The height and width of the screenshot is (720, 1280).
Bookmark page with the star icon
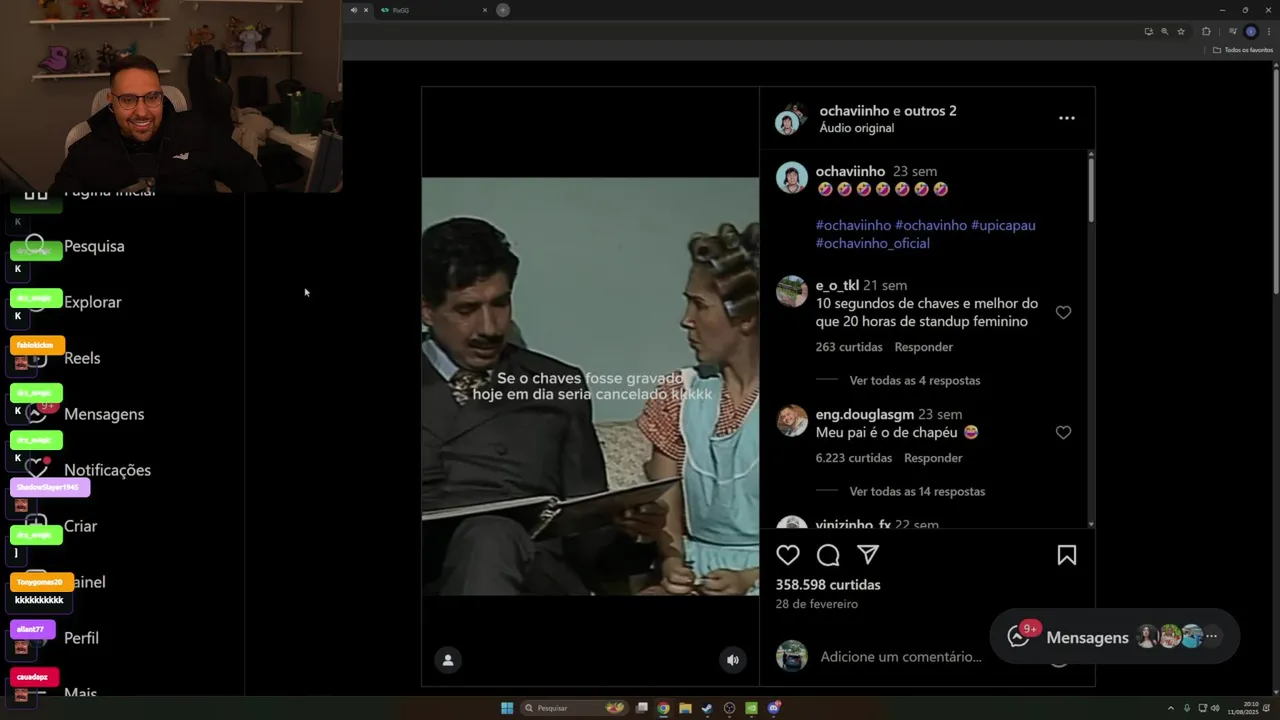(x=1181, y=31)
